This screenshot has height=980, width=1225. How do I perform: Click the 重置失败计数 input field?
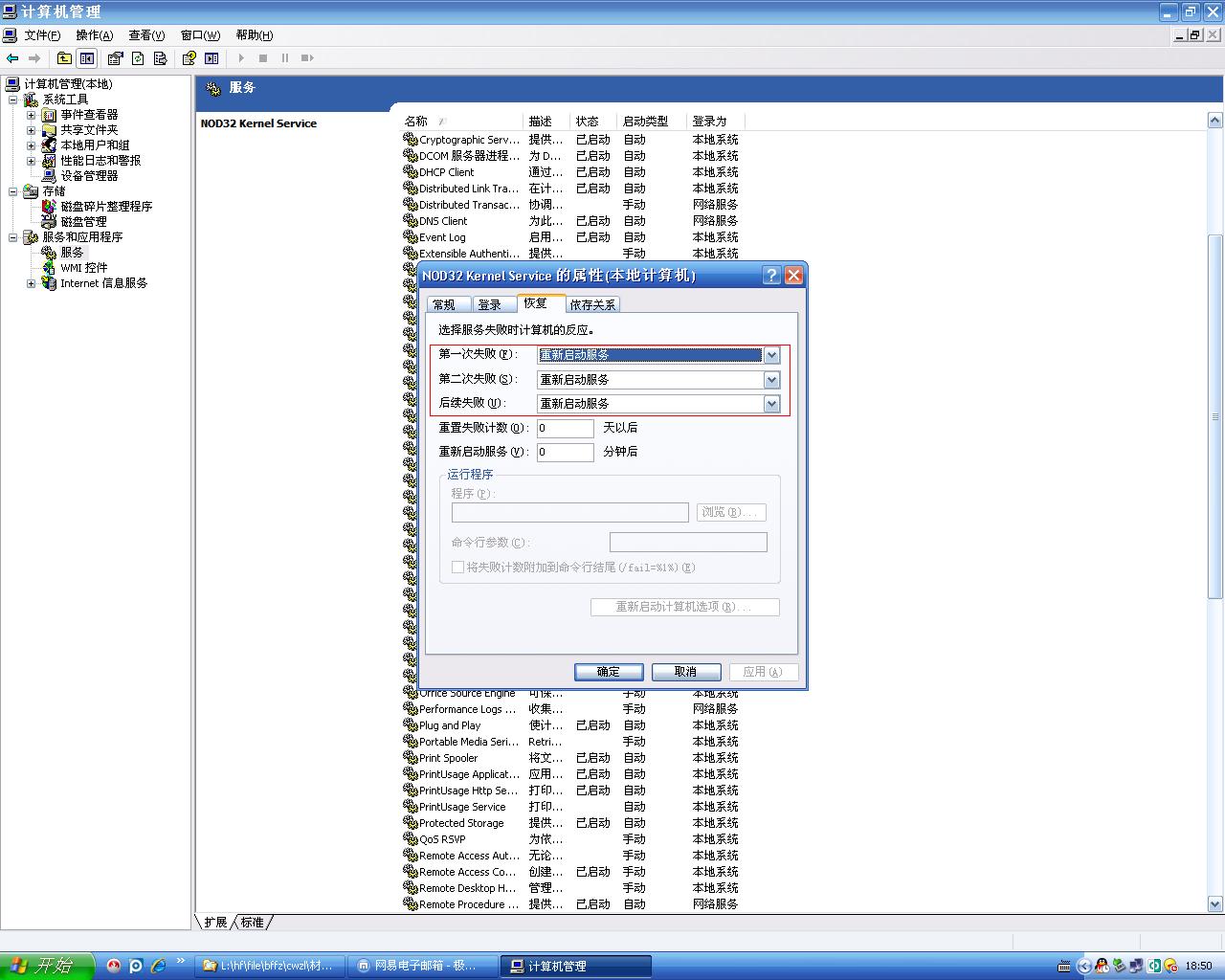pos(565,428)
